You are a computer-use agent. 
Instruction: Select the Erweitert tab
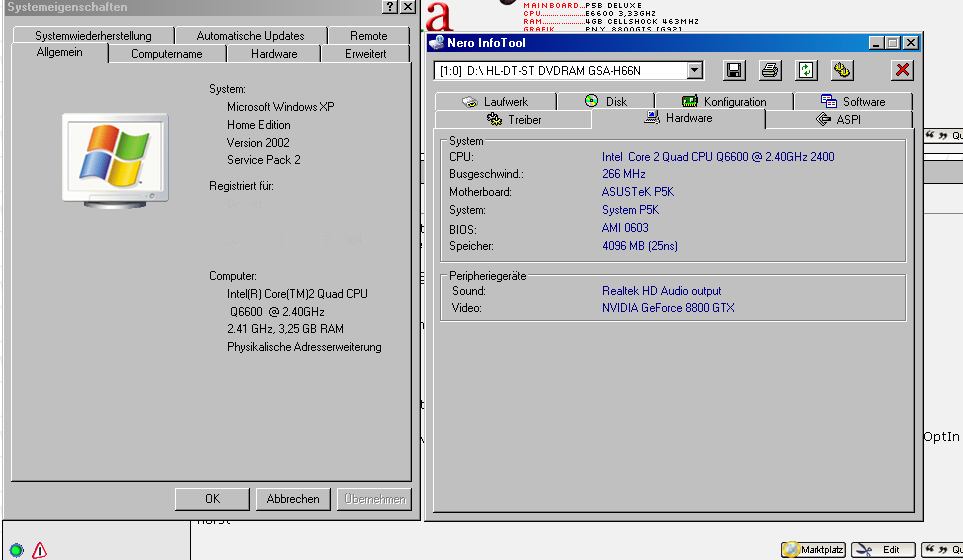[x=365, y=54]
